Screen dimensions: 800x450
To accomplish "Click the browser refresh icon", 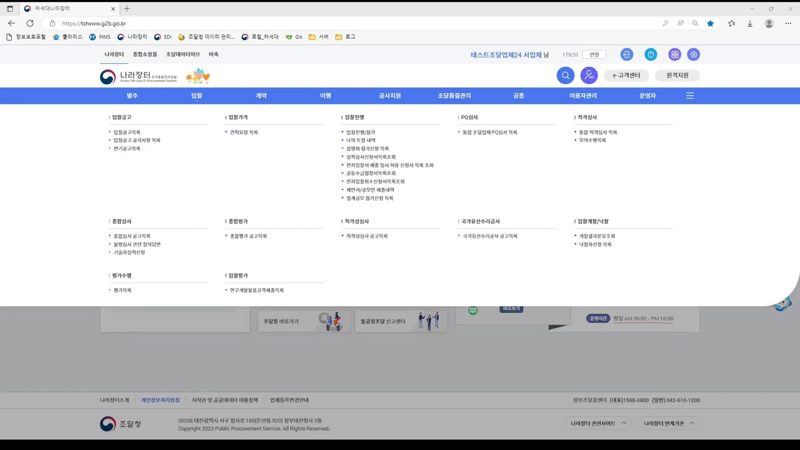I will click(x=30, y=23).
